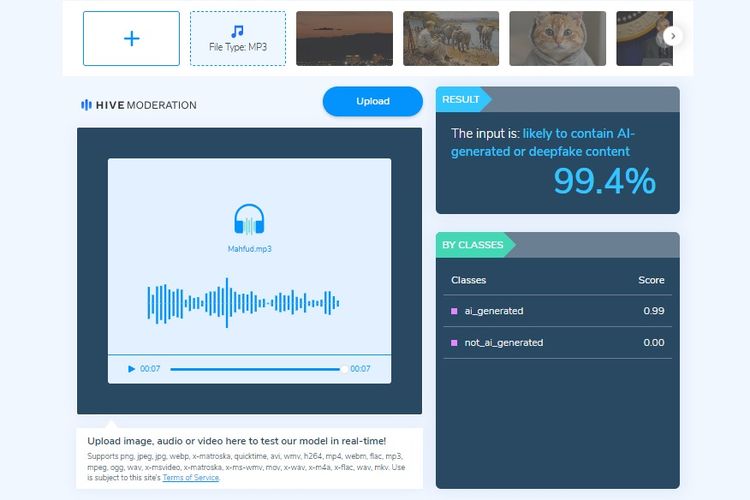
Task: Select the orange cat sample thumbnail
Action: point(557,39)
